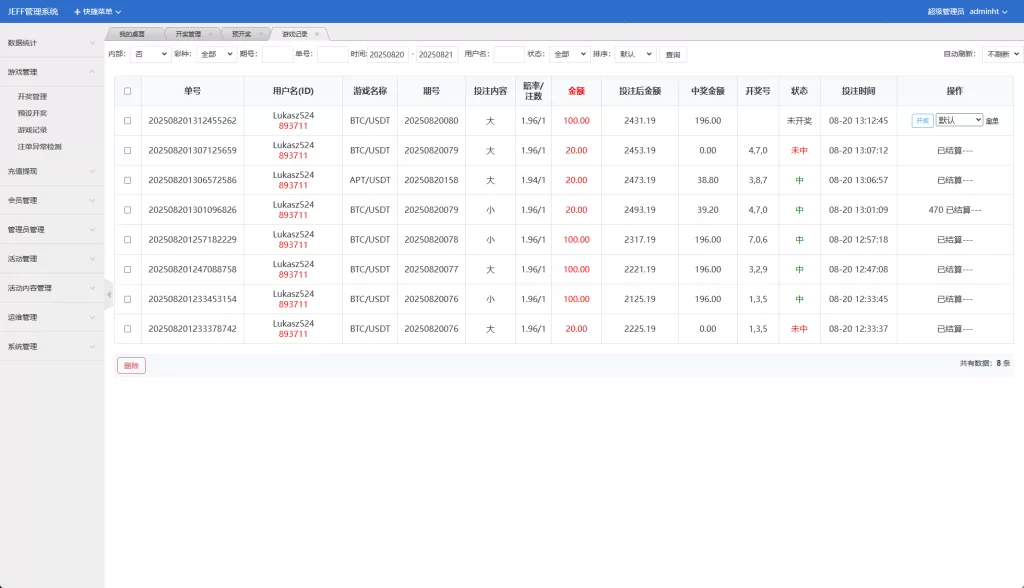Expand the 运维管理 sidebar section

[52, 318]
